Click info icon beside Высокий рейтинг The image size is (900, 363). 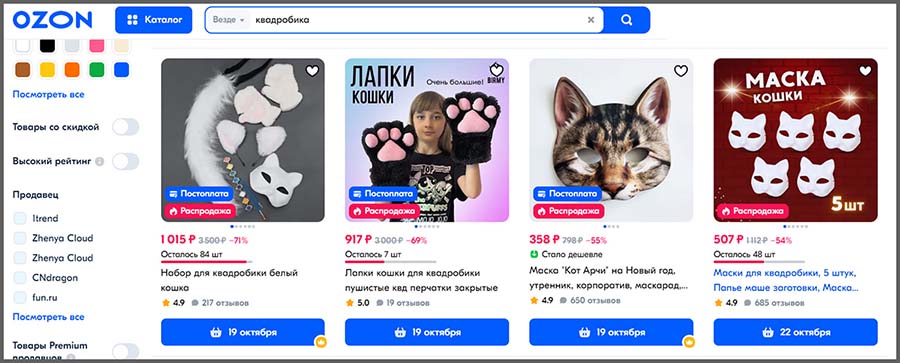click(x=99, y=162)
